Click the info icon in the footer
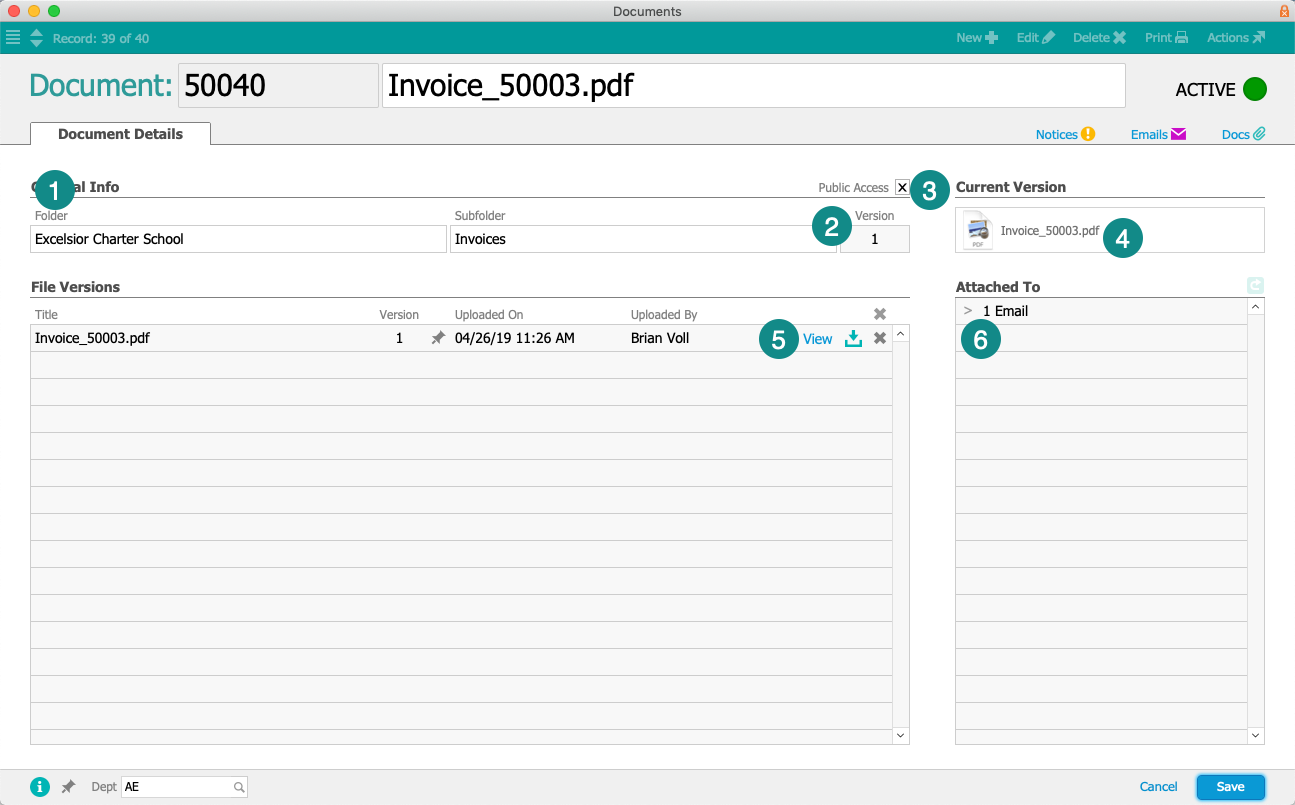This screenshot has height=805, width=1295. coord(40,787)
